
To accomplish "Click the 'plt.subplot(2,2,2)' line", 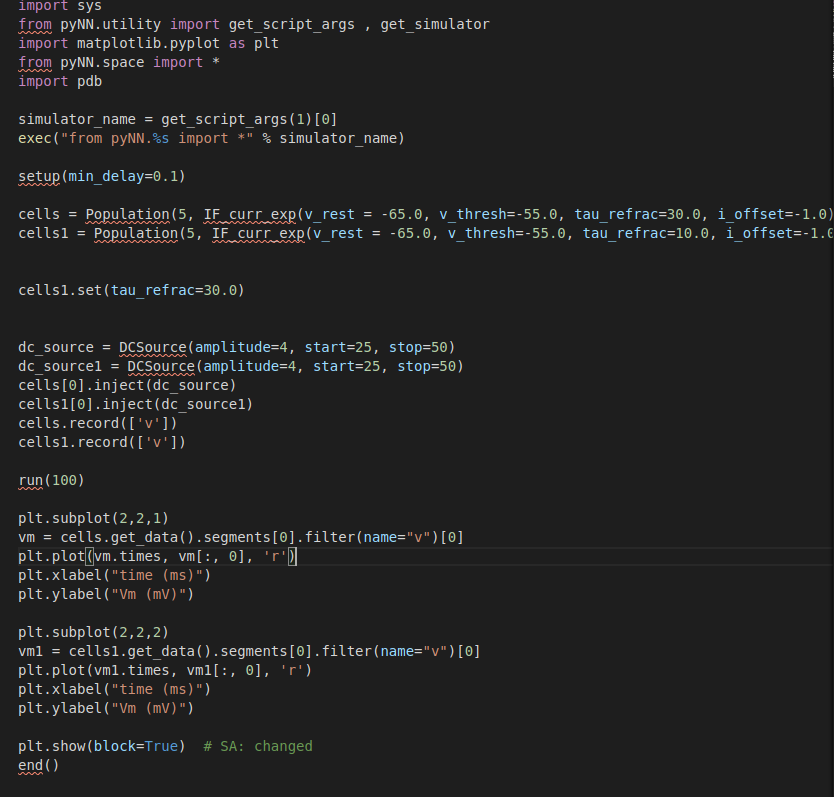I will 93,633.
